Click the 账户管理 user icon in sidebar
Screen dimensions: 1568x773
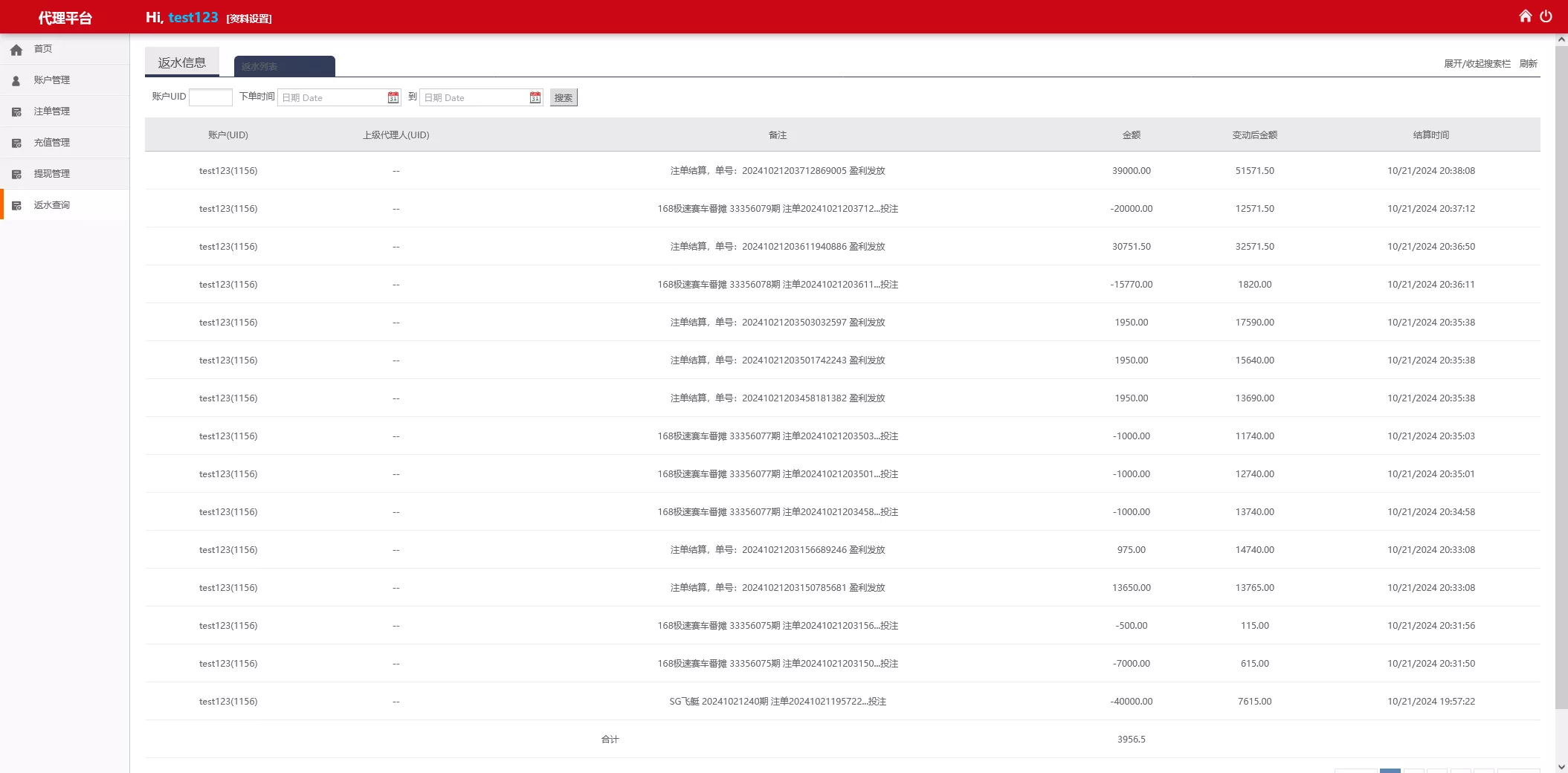point(16,80)
